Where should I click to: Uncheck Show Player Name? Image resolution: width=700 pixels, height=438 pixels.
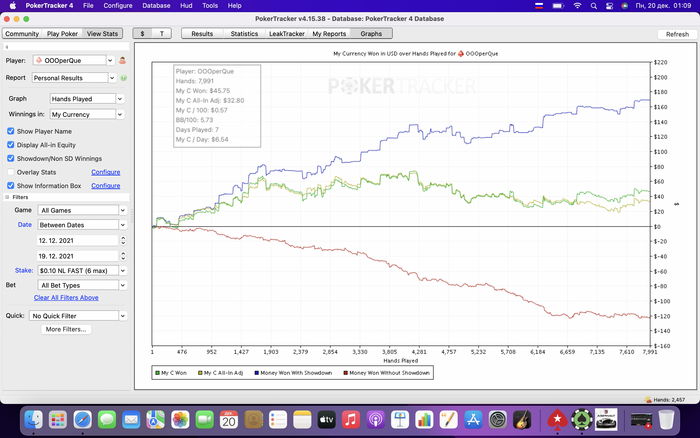[11, 131]
